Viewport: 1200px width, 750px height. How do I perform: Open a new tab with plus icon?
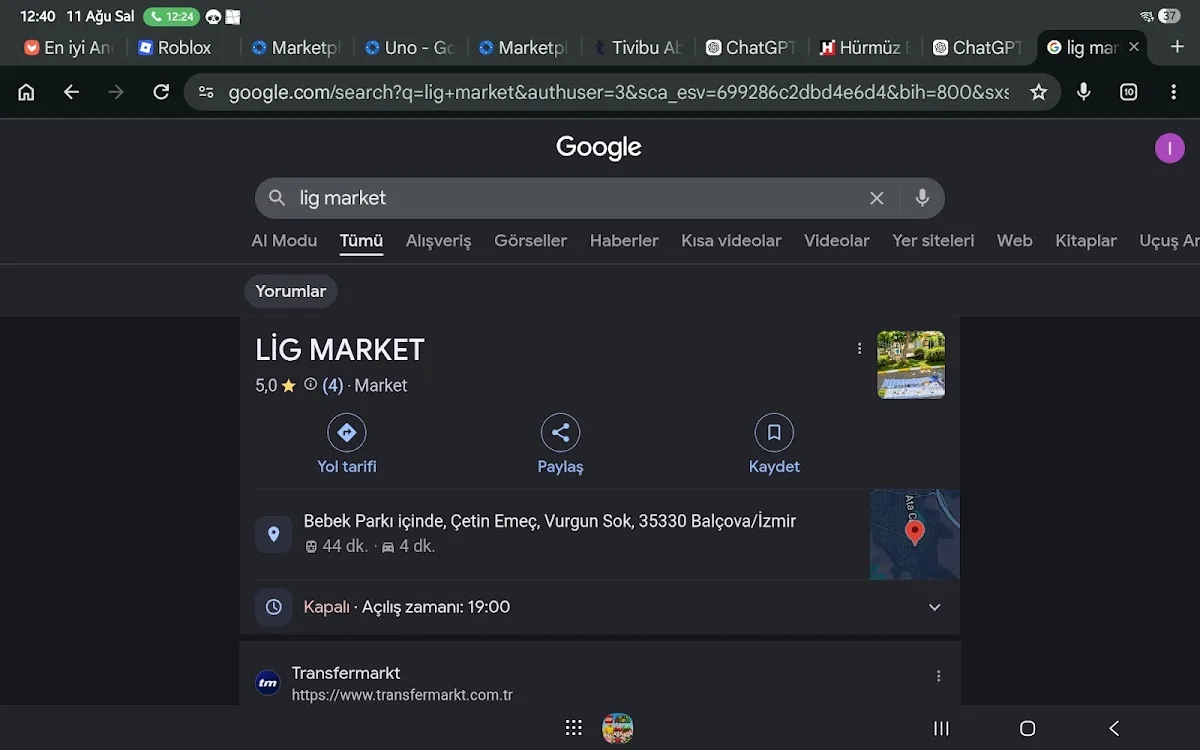pos(1176,47)
